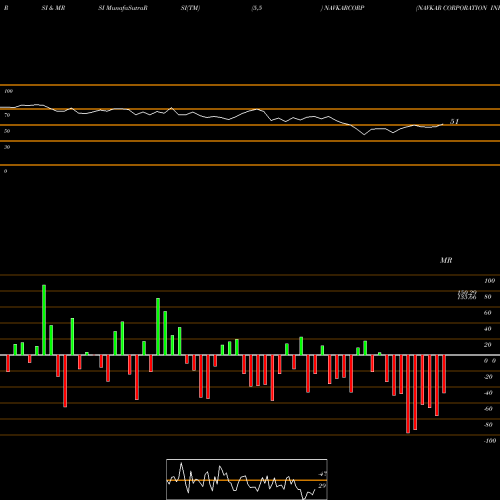The height and width of the screenshot is (500, 500).
Task: Click the MR axis label '-40'
Action: click(488, 393)
